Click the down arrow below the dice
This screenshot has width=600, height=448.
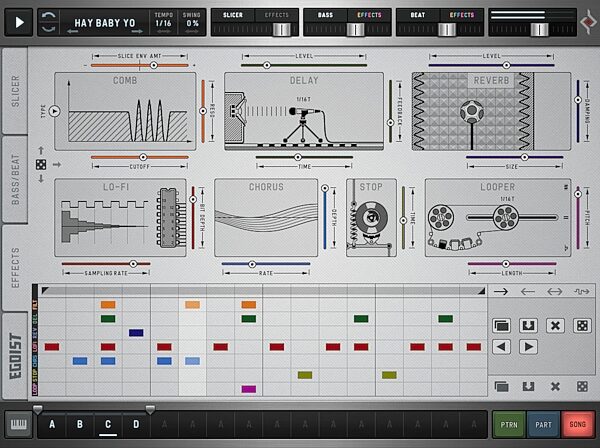41,179
